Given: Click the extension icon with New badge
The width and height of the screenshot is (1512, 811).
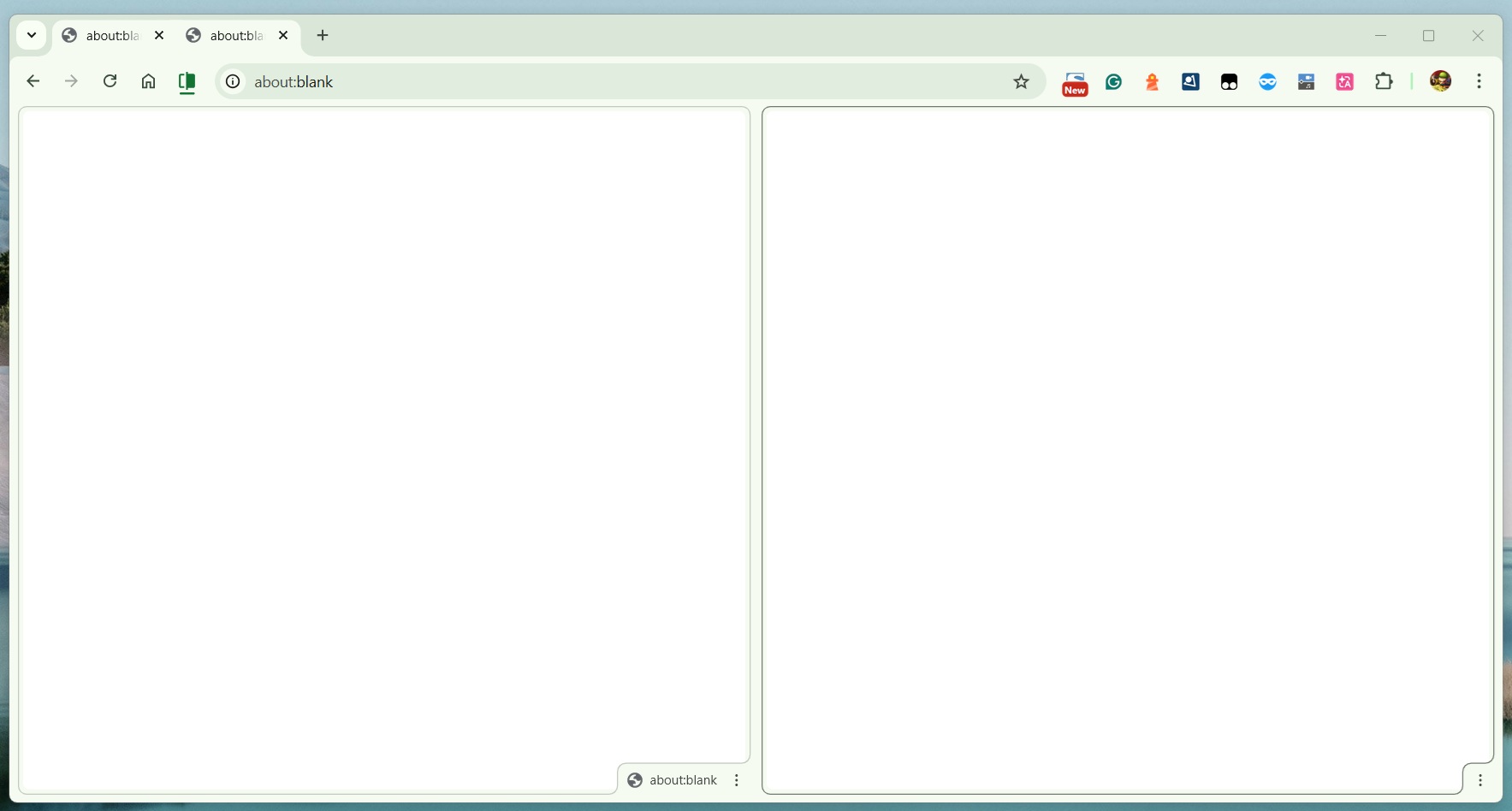Looking at the screenshot, I should (1075, 83).
